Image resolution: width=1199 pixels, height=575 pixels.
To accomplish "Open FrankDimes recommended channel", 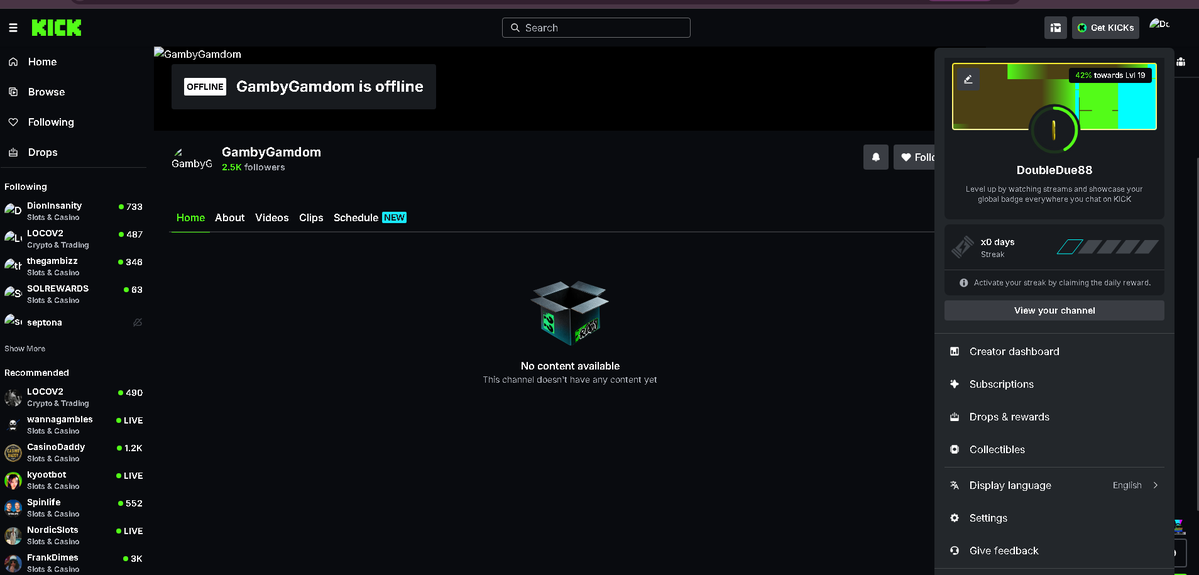I will pos(73,563).
